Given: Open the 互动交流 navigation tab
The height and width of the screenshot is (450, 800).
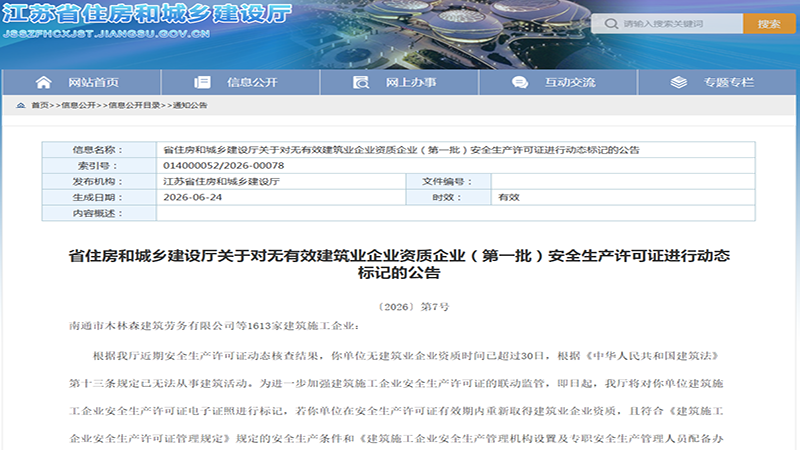Looking at the screenshot, I should (558, 82).
